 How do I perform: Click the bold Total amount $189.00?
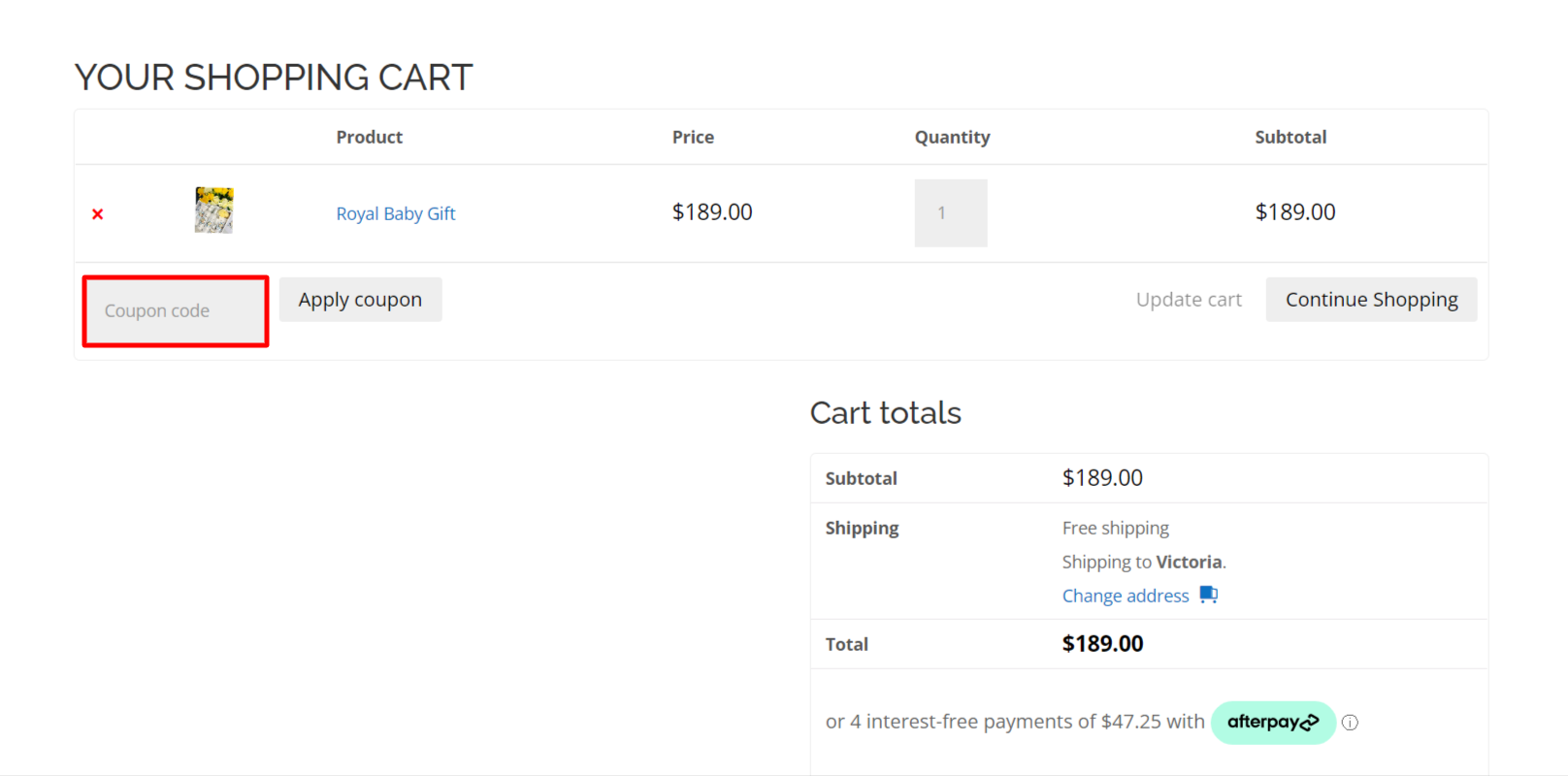pos(1102,644)
